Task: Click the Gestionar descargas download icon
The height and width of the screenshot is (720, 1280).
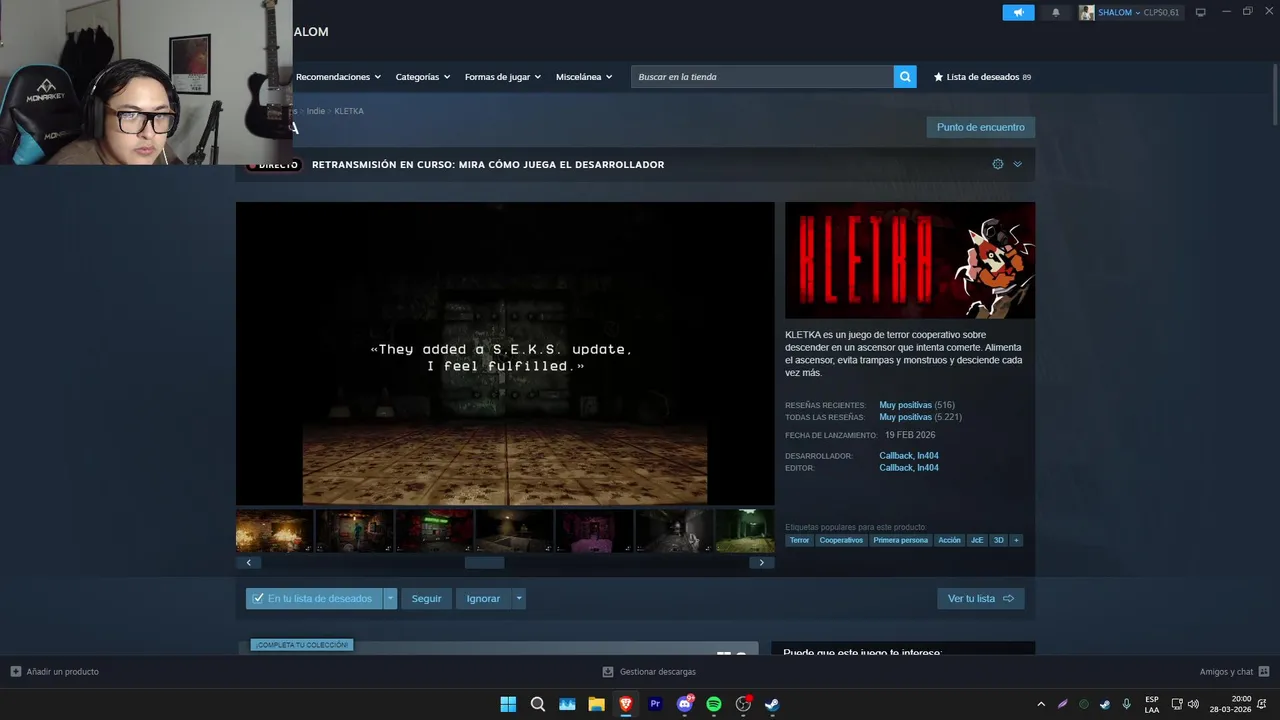Action: (608, 671)
